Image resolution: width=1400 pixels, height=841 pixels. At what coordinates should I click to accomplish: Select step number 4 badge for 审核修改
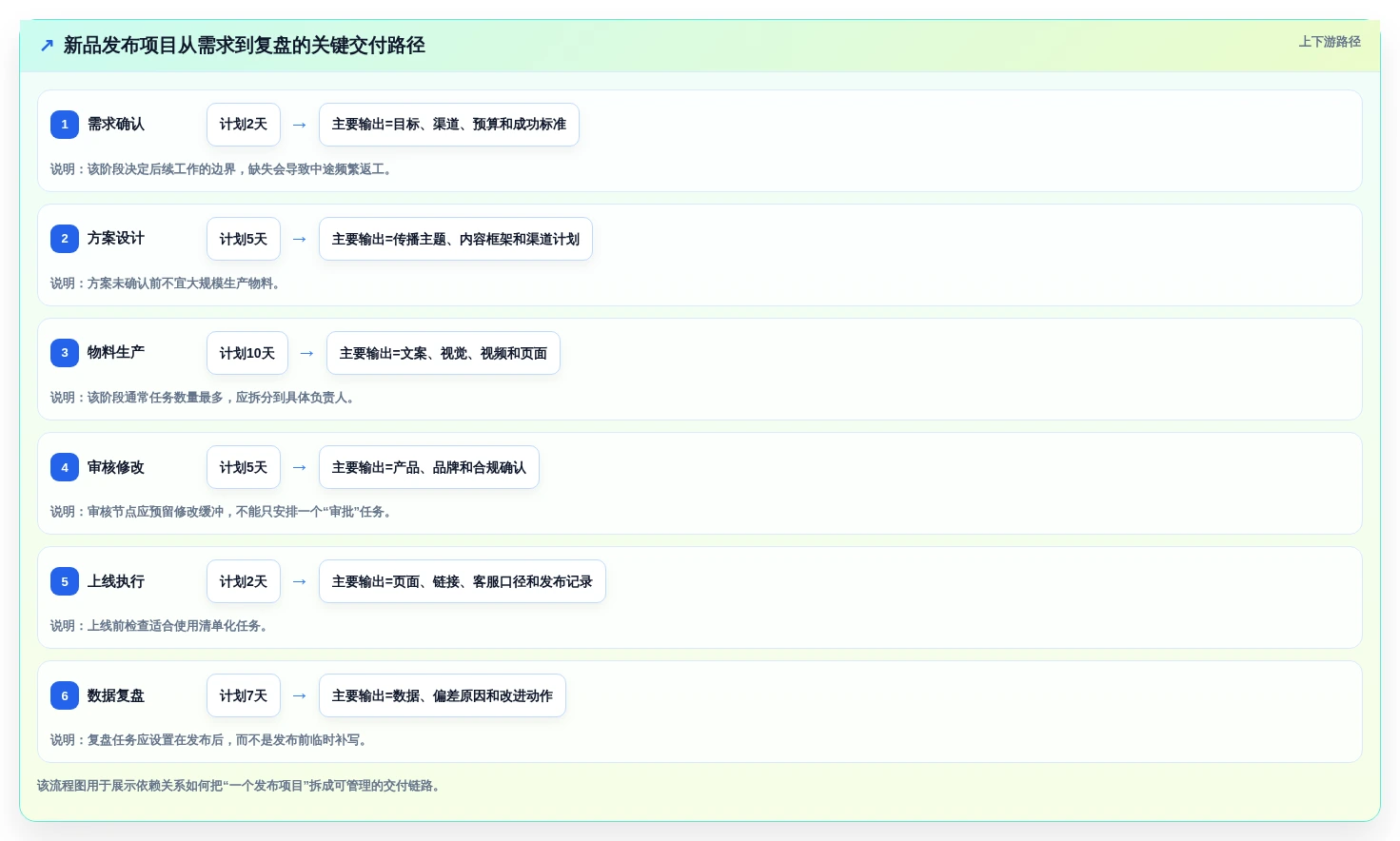pos(65,467)
